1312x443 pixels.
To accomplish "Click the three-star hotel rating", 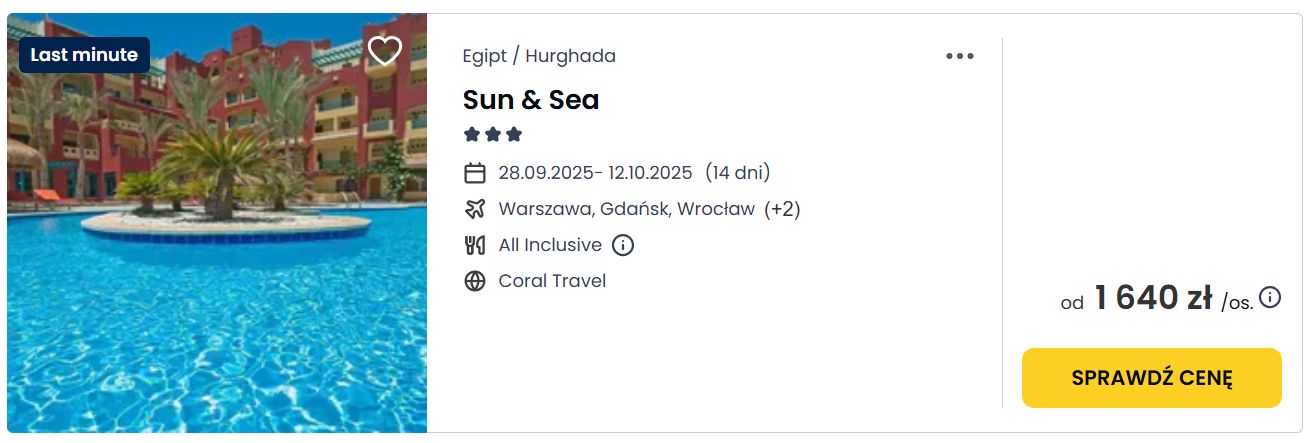I will (x=493, y=134).
